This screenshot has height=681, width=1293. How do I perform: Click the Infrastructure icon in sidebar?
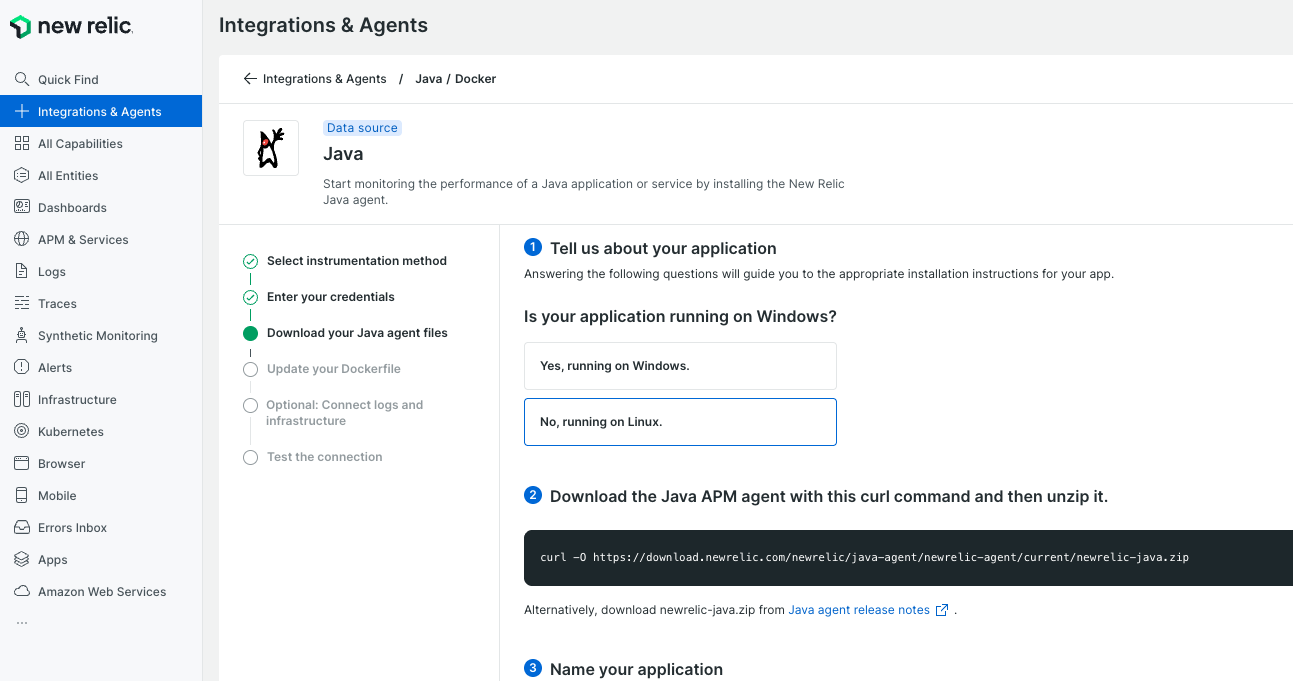[22, 399]
